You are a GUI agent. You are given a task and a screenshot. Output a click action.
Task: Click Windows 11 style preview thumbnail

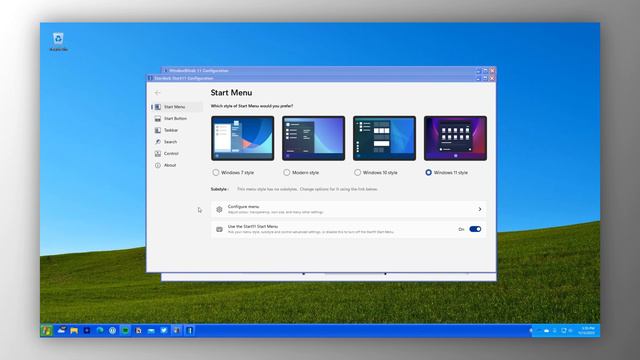point(455,138)
